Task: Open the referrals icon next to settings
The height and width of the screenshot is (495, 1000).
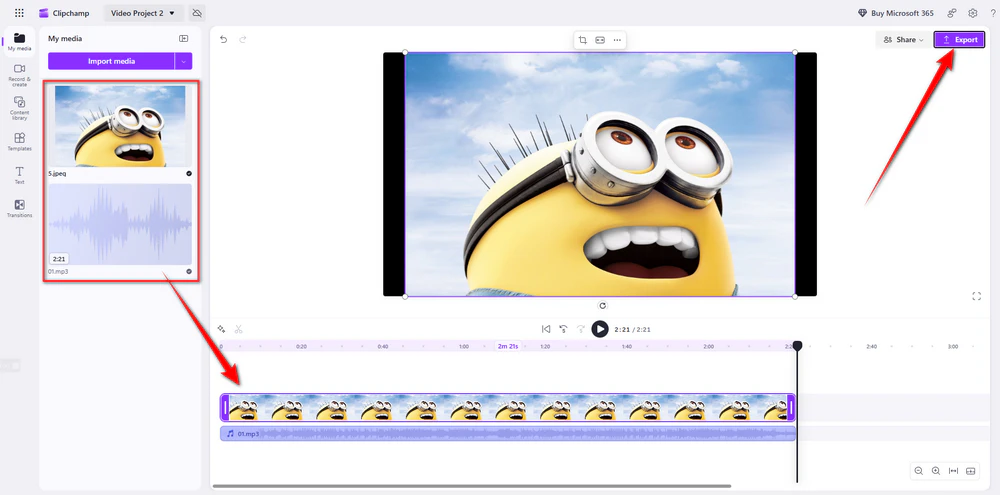Action: [952, 13]
